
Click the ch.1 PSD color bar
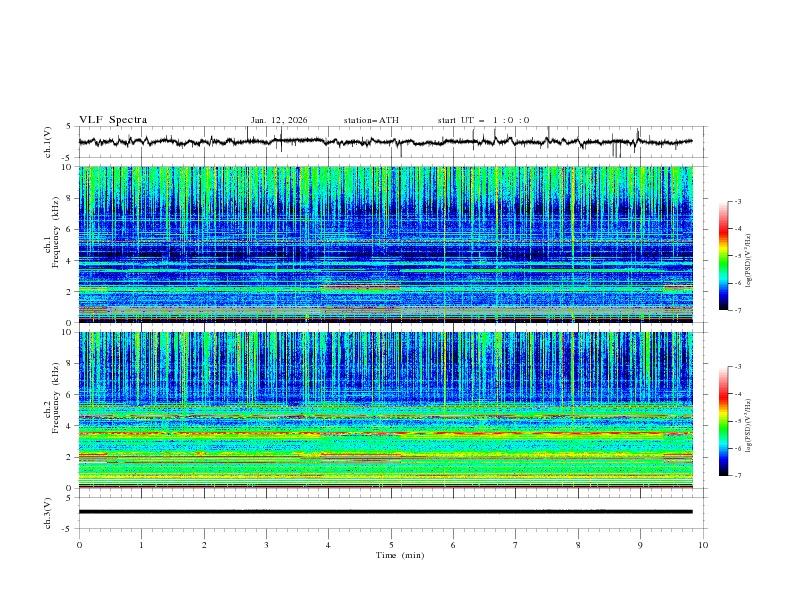(723, 256)
